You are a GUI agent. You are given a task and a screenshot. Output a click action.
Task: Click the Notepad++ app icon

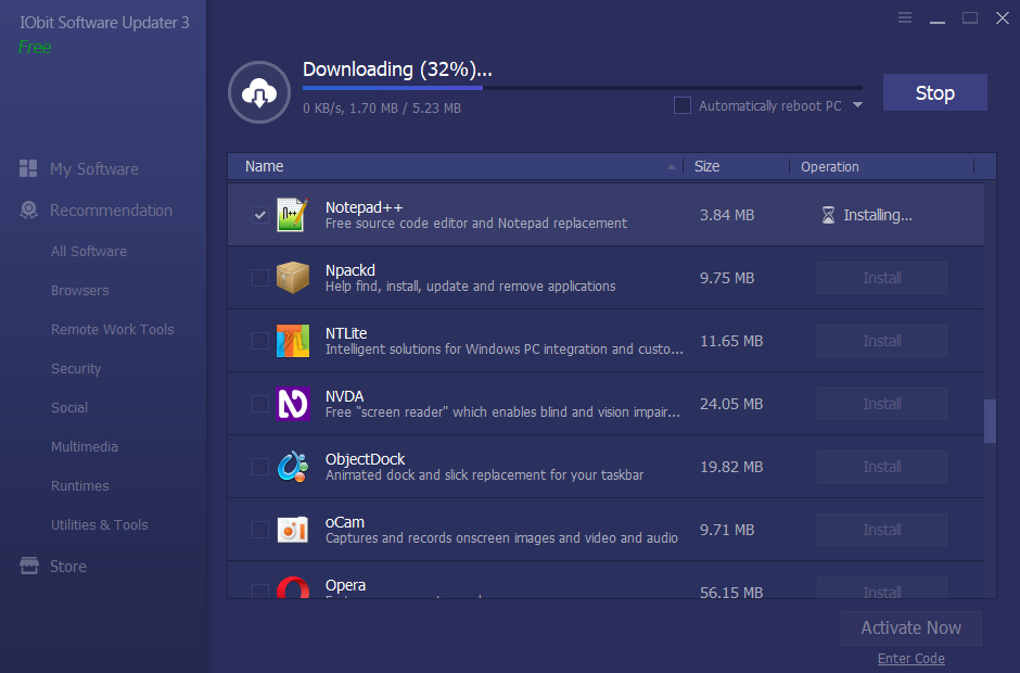(x=293, y=215)
